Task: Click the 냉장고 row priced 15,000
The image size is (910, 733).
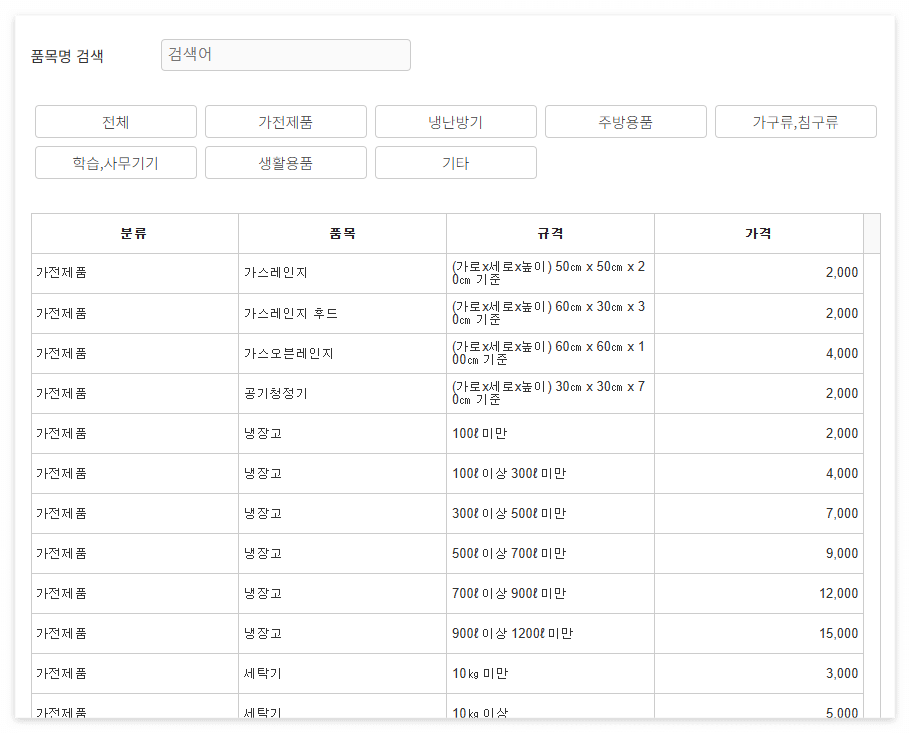Action: point(450,633)
